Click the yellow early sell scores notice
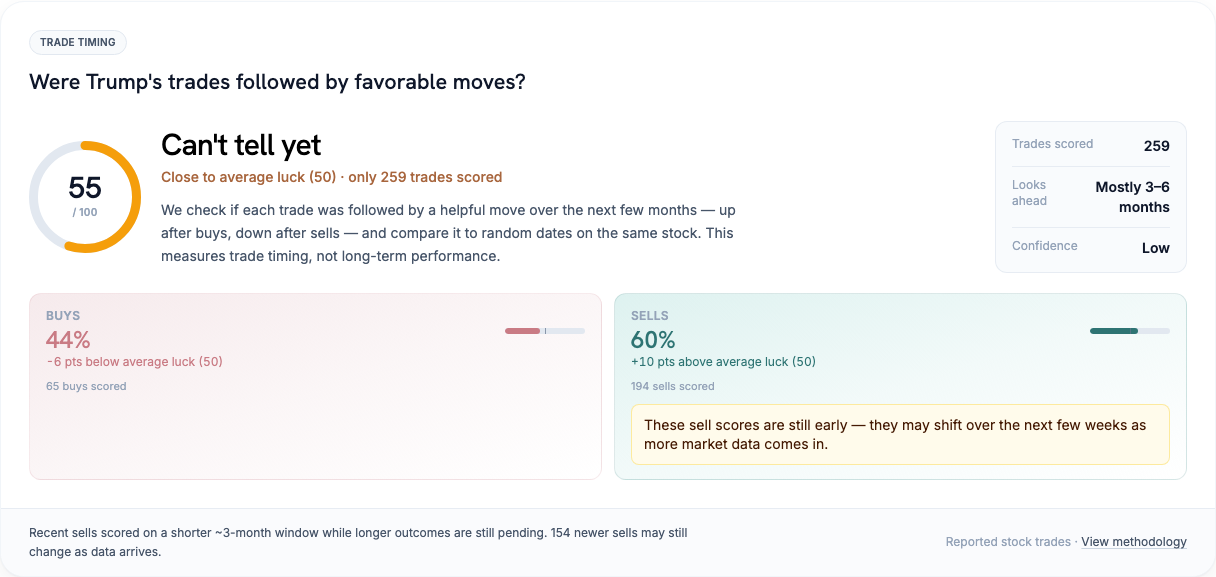The height and width of the screenshot is (577, 1216). tap(900, 434)
